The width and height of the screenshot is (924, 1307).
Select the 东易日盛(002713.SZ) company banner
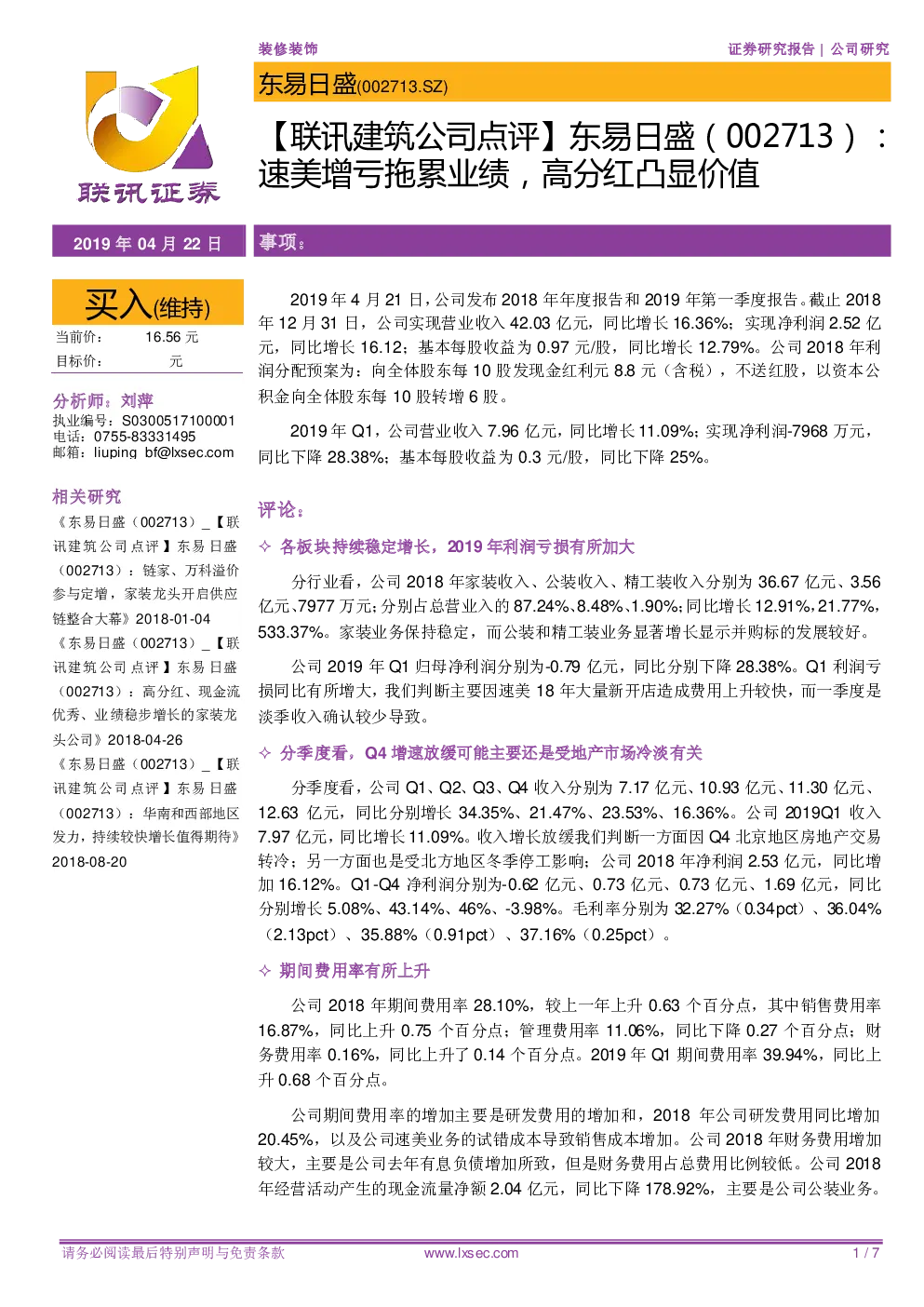(x=573, y=84)
